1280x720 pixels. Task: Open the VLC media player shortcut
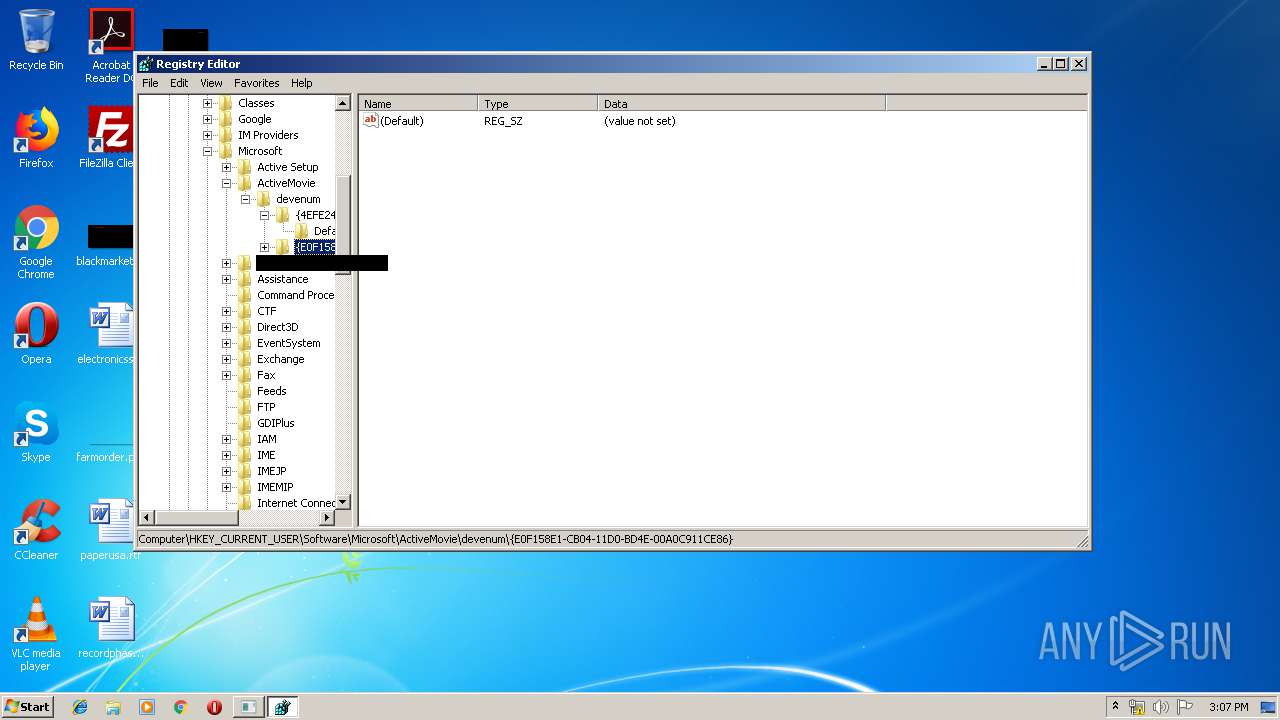(x=36, y=634)
